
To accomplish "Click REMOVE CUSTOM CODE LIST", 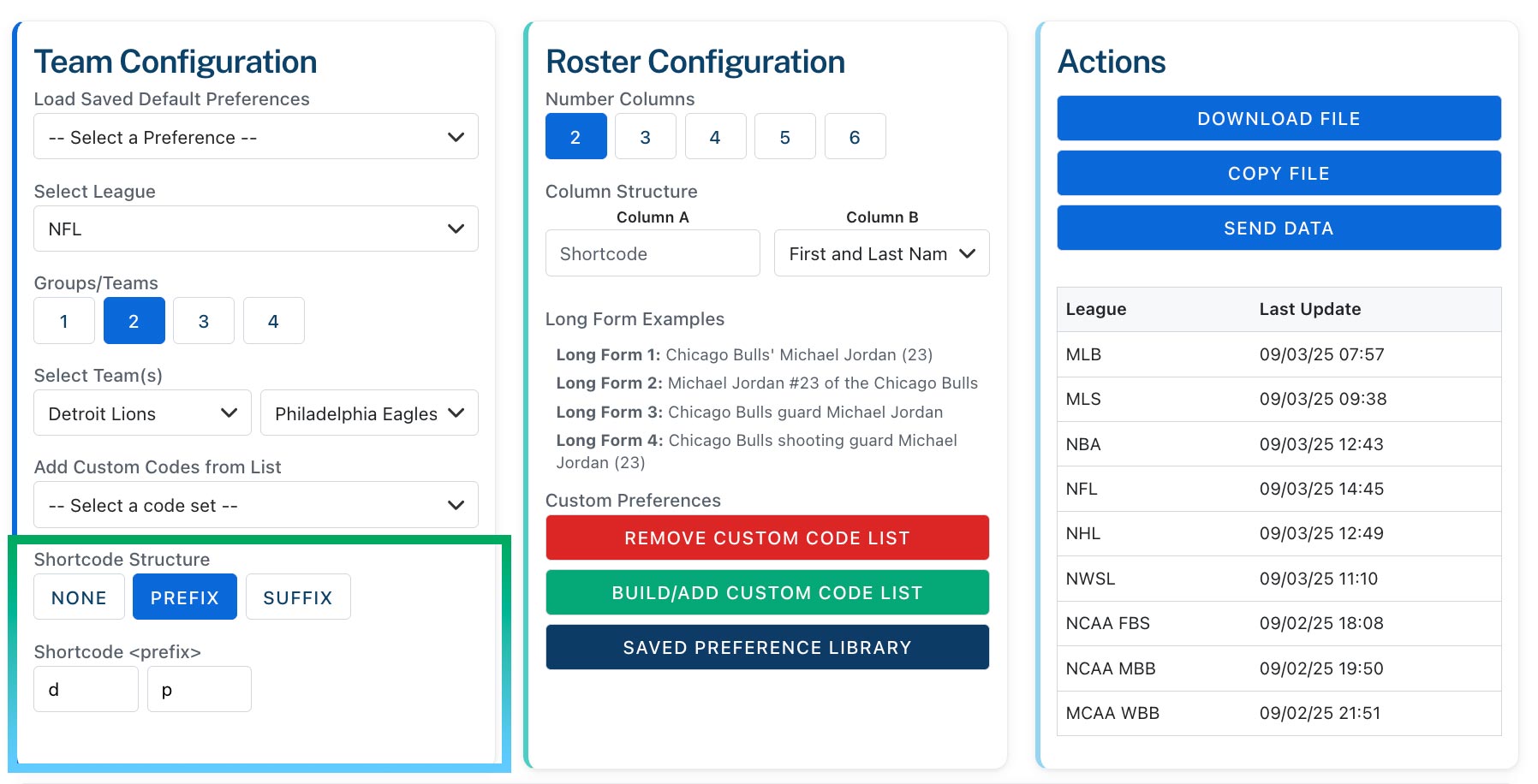I will [x=766, y=538].
